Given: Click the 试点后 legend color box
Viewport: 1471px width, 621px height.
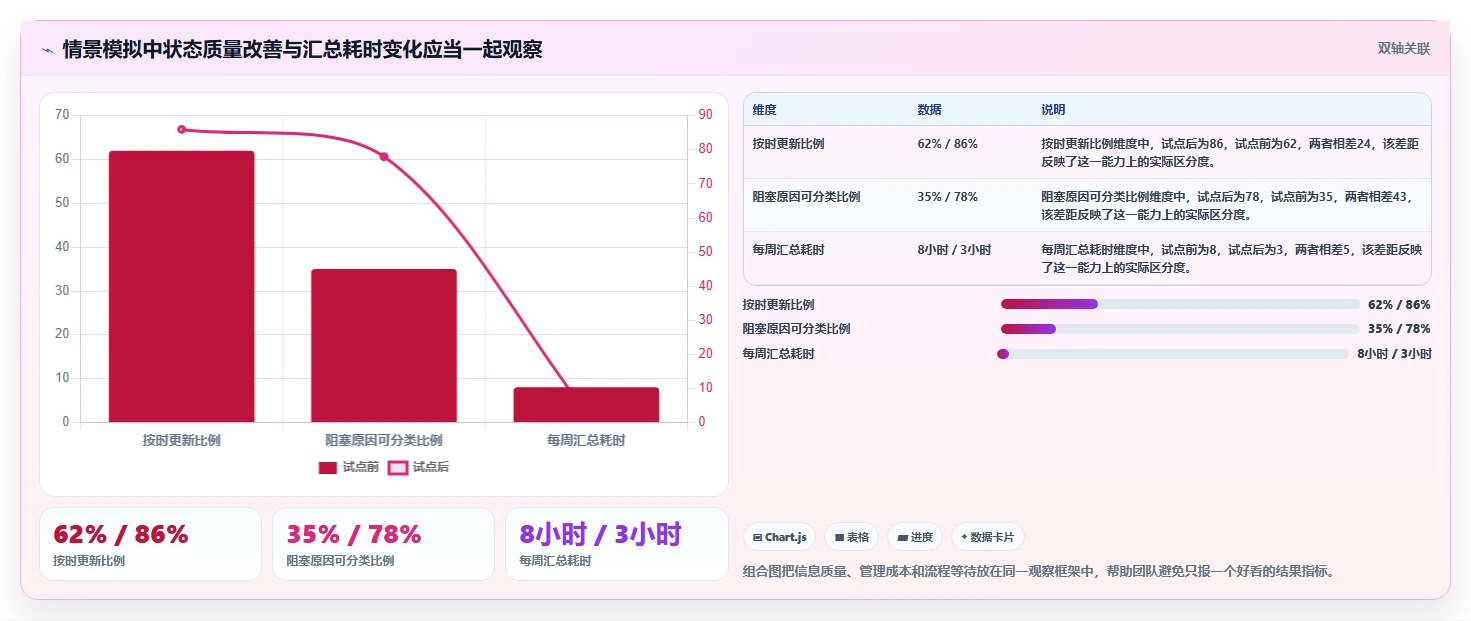Looking at the screenshot, I should coord(398,467).
